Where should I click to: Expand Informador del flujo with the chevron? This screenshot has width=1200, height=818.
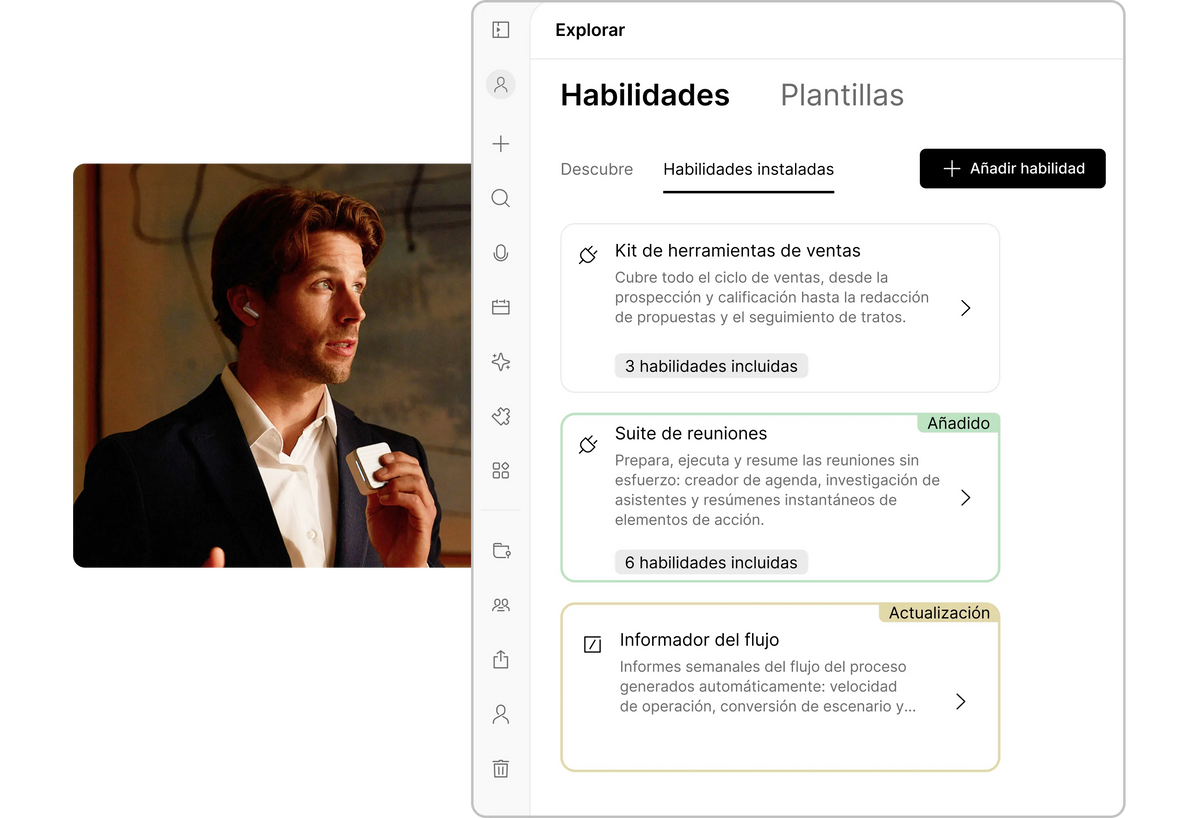pyautogui.click(x=960, y=701)
